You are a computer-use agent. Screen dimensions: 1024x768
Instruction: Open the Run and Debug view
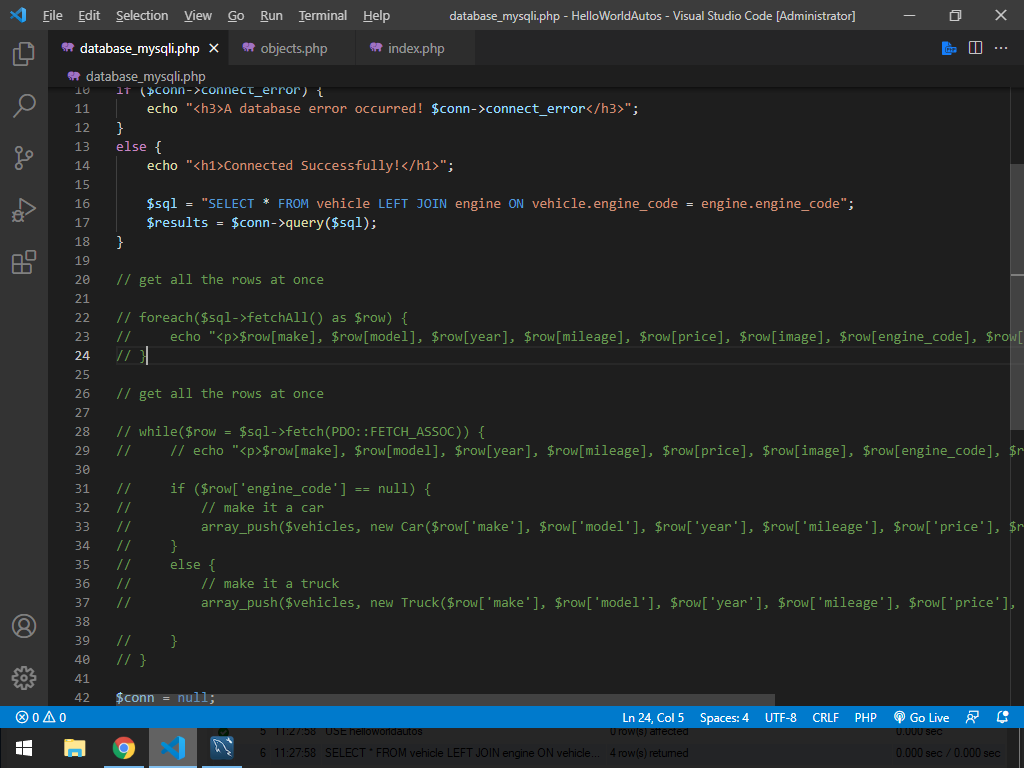click(24, 210)
